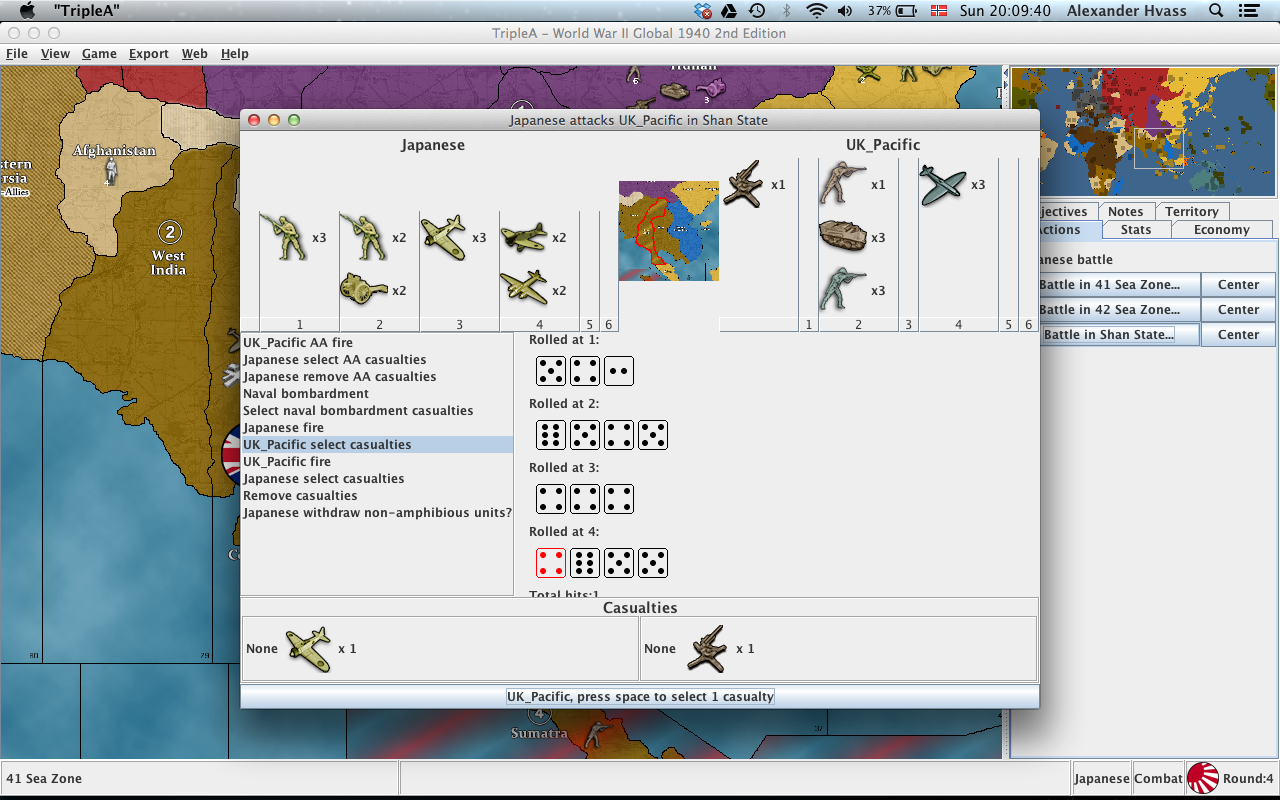The height and width of the screenshot is (800, 1280).
Task: Click UK_Pacific AA gun x1 icon beside battle map
Action: (x=742, y=184)
